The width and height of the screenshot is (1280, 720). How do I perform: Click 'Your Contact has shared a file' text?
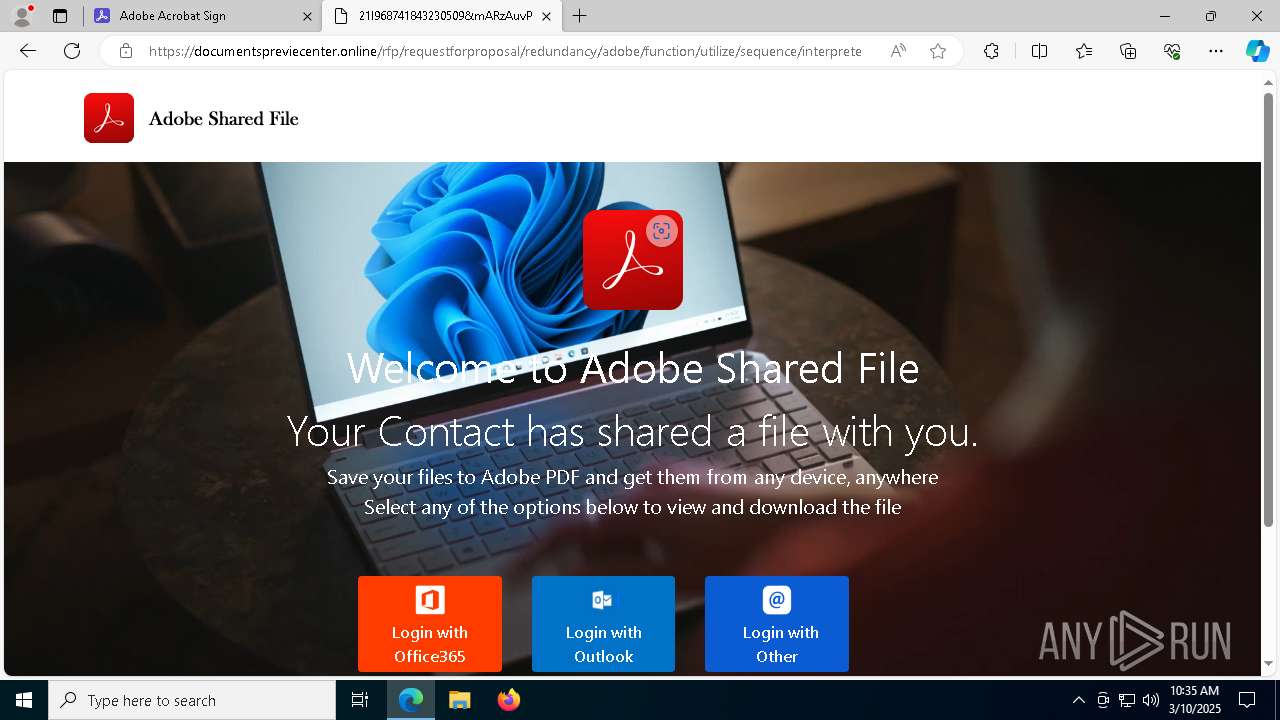point(632,431)
